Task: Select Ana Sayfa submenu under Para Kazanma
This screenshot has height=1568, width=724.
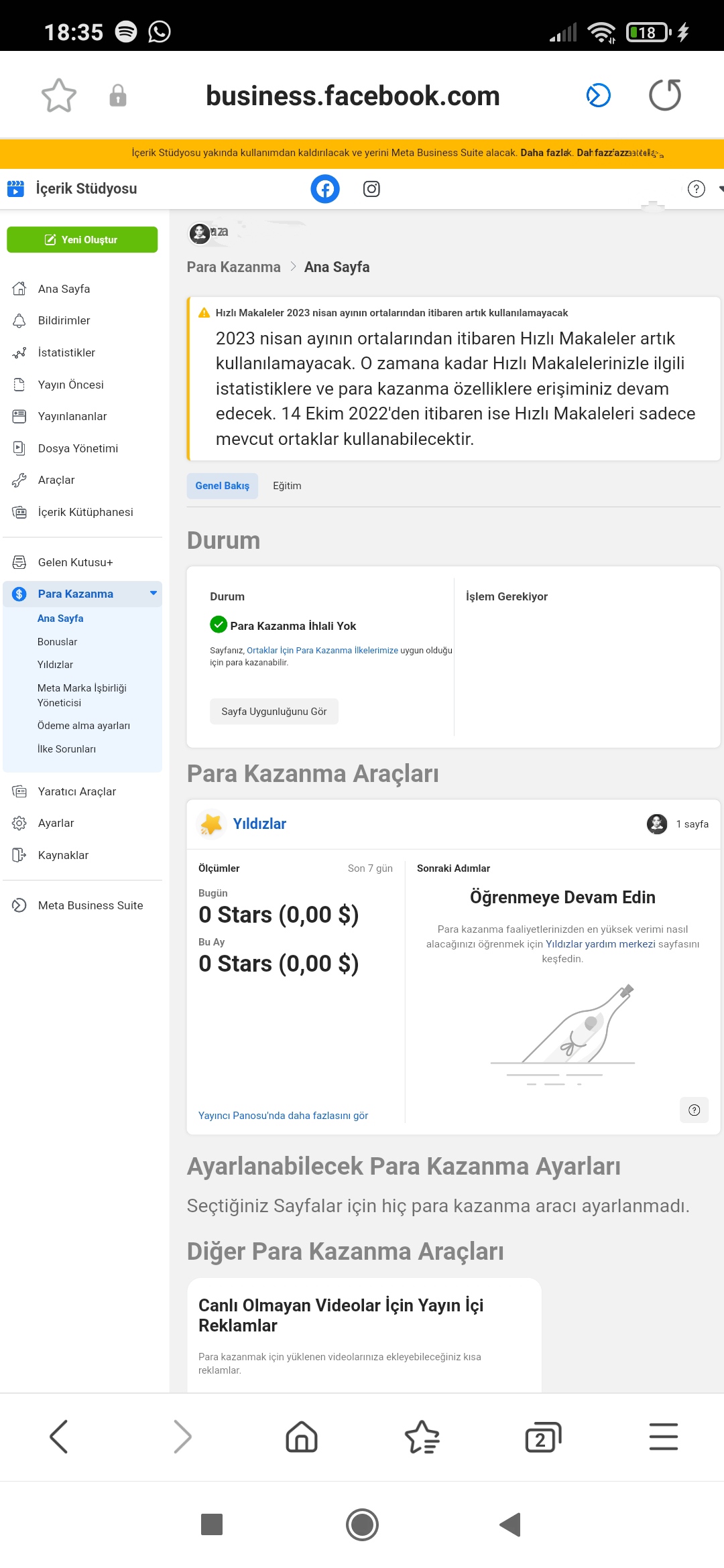Action: pyautogui.click(x=60, y=618)
